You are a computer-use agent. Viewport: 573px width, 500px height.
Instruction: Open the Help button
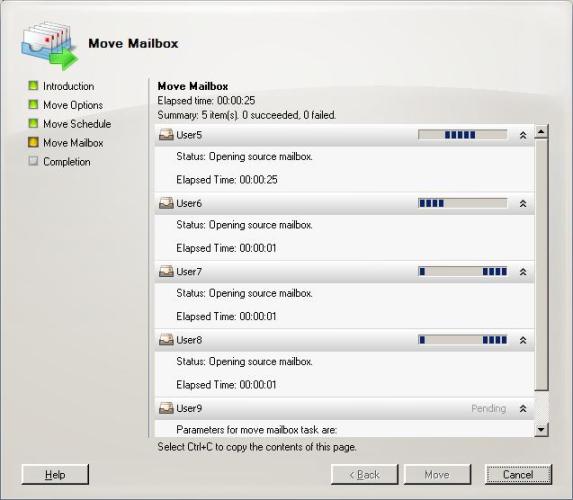[x=55, y=474]
